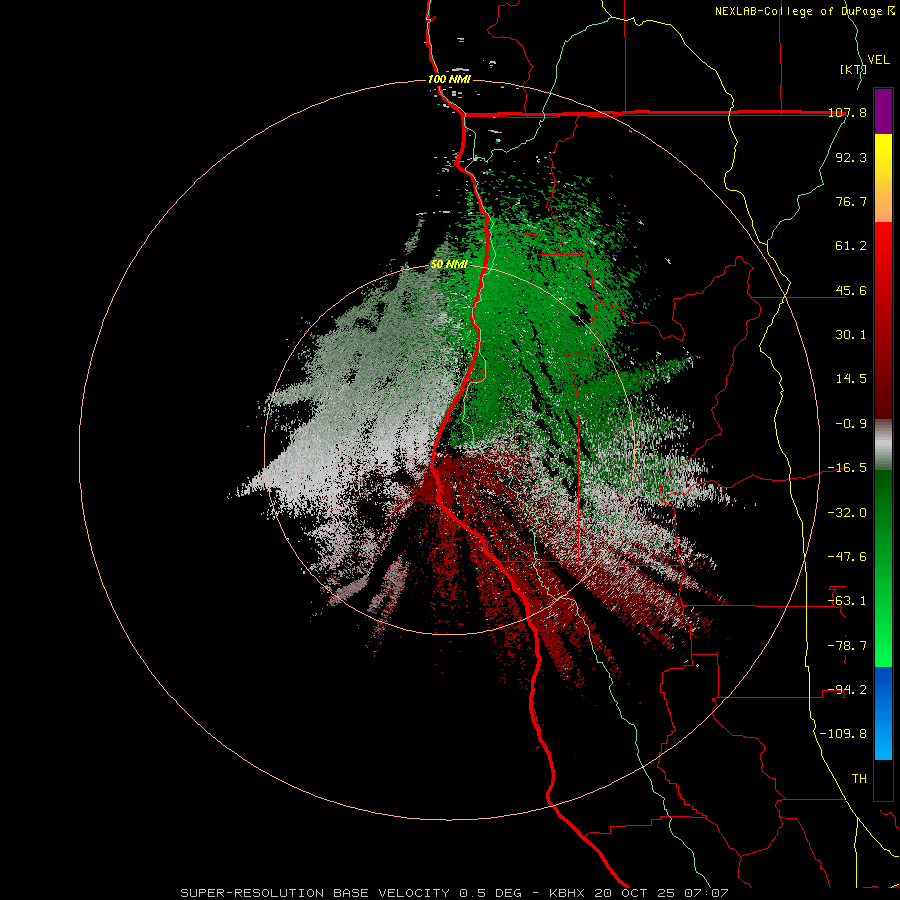Select the 30.1 legend value
The height and width of the screenshot is (900, 900).
coord(851,335)
